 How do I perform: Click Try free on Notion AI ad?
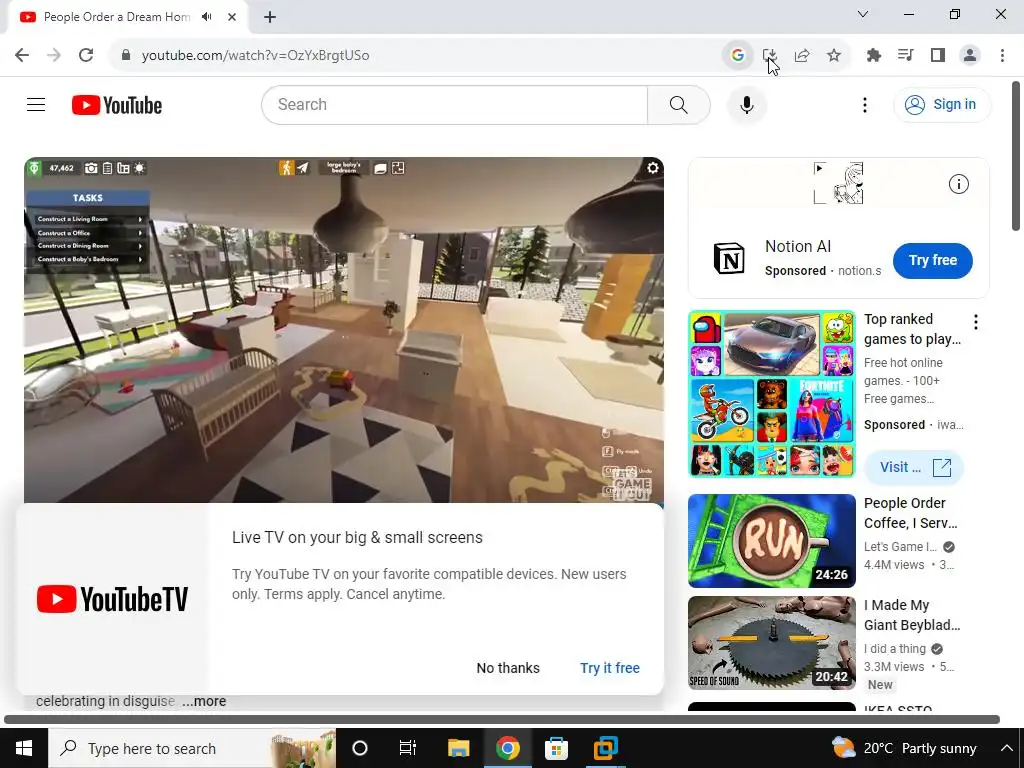pyautogui.click(x=933, y=260)
